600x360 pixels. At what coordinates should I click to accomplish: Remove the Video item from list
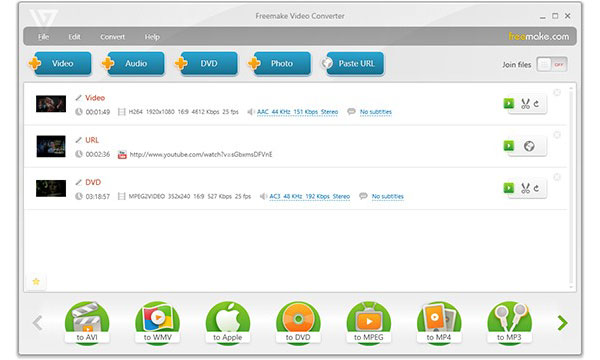pos(557,93)
